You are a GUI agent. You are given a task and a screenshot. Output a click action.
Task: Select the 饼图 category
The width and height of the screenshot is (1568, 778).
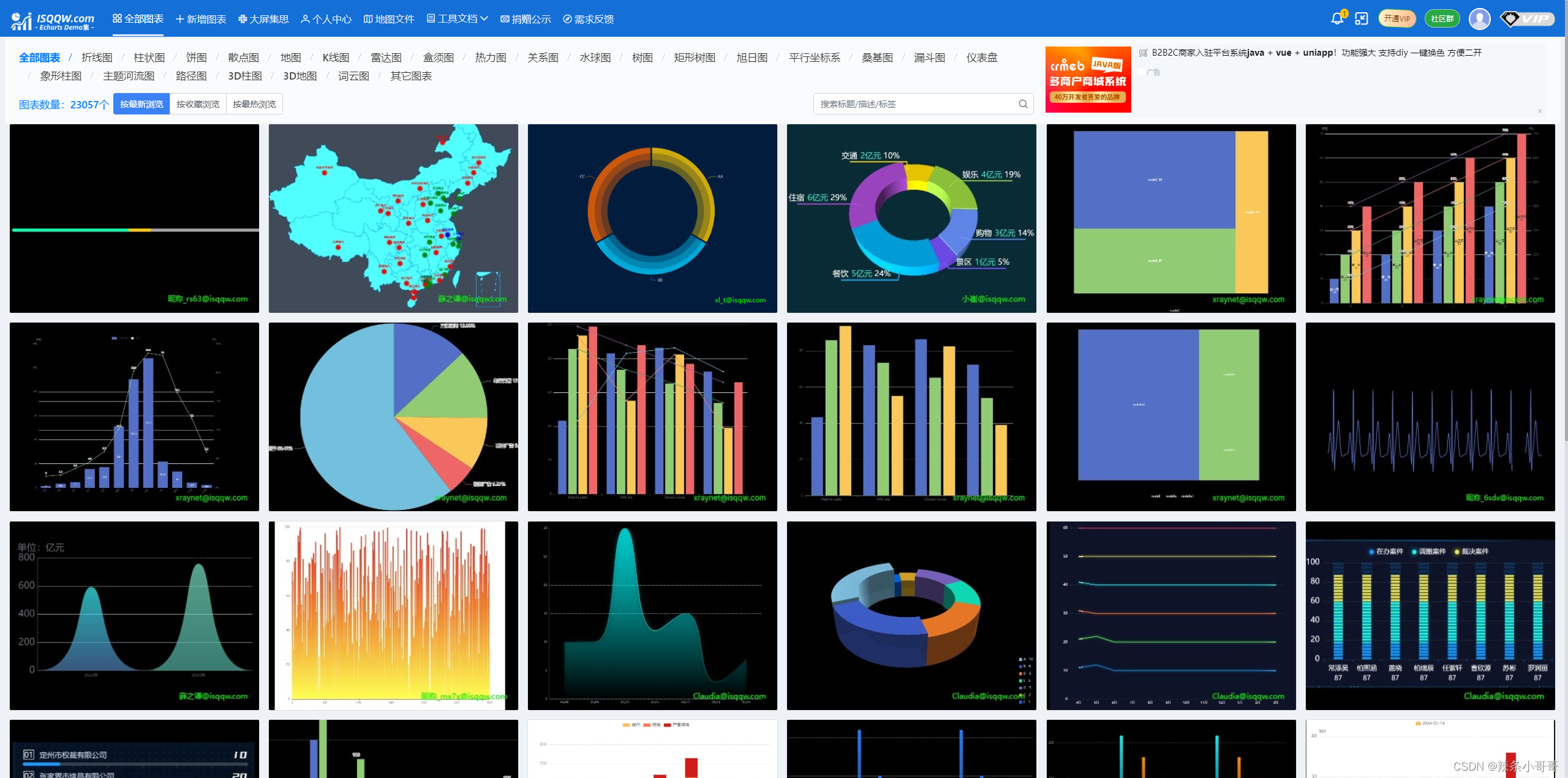click(x=197, y=58)
